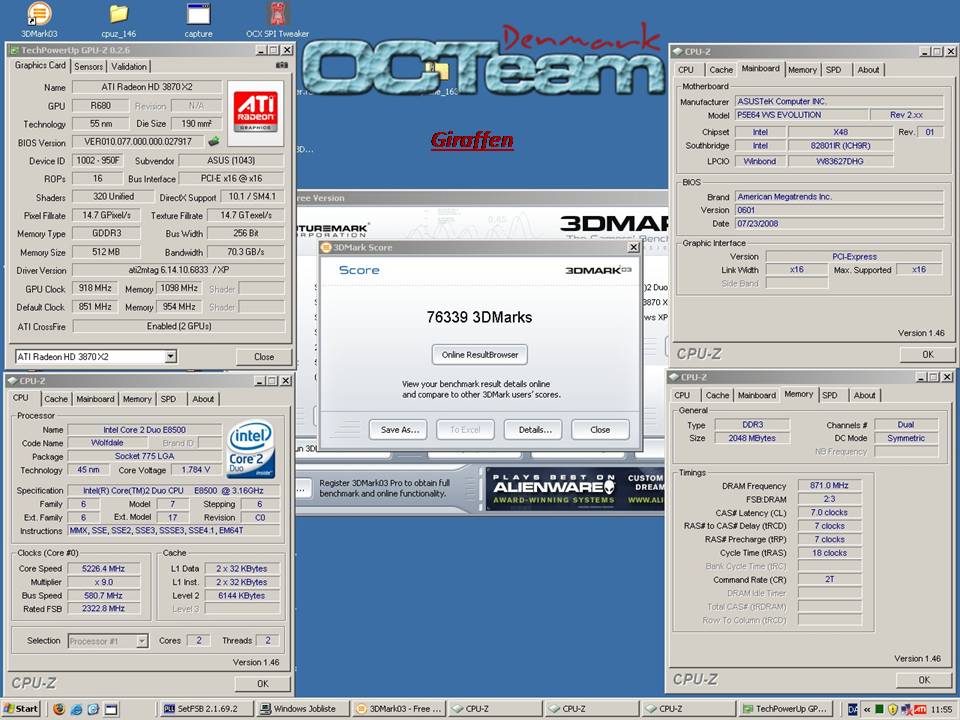Open Memory tab in CPU-Z processor window
960x720 pixels.
pyautogui.click(x=137, y=399)
